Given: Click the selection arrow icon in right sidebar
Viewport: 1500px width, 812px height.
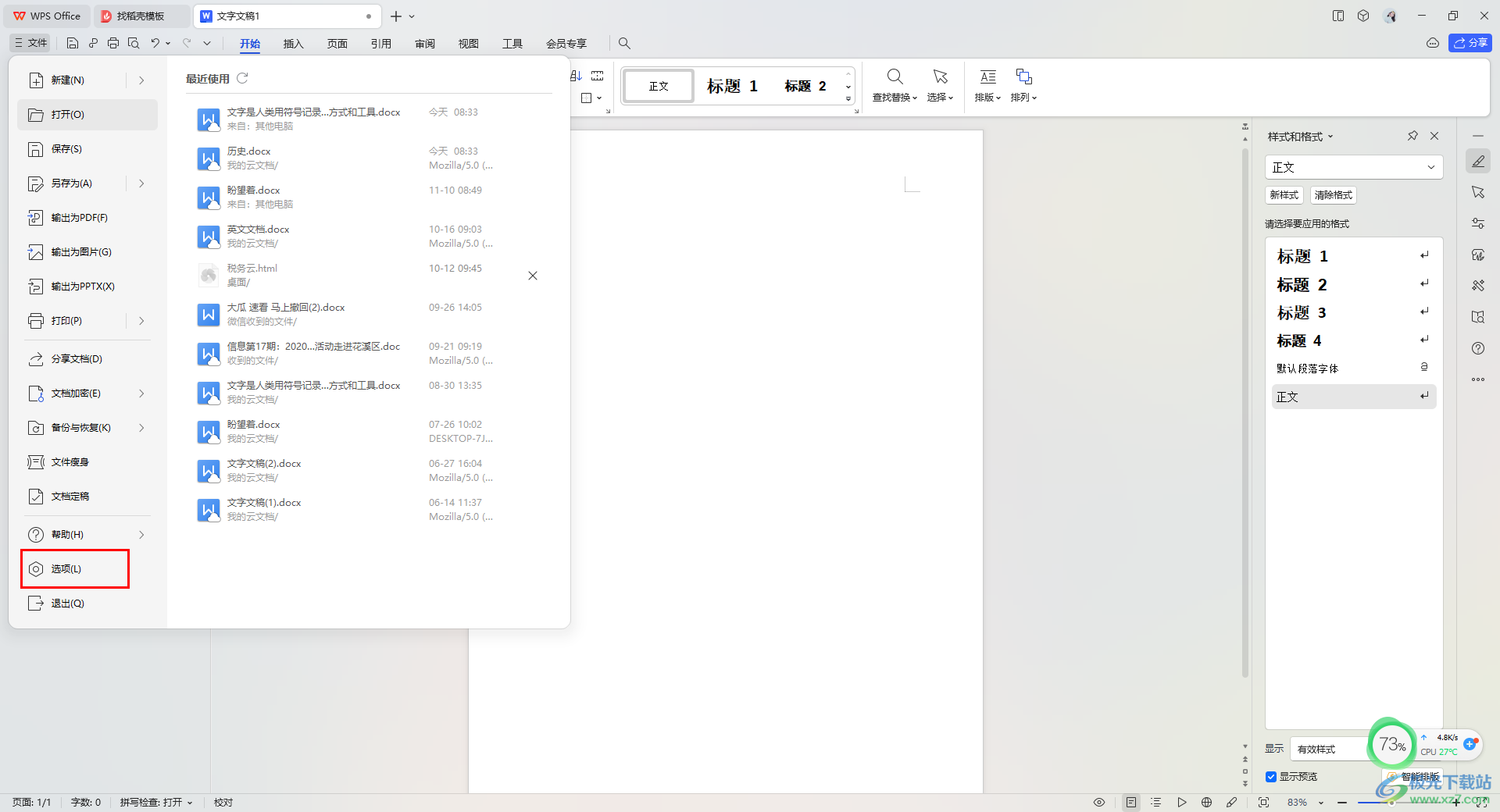Looking at the screenshot, I should 1478,192.
